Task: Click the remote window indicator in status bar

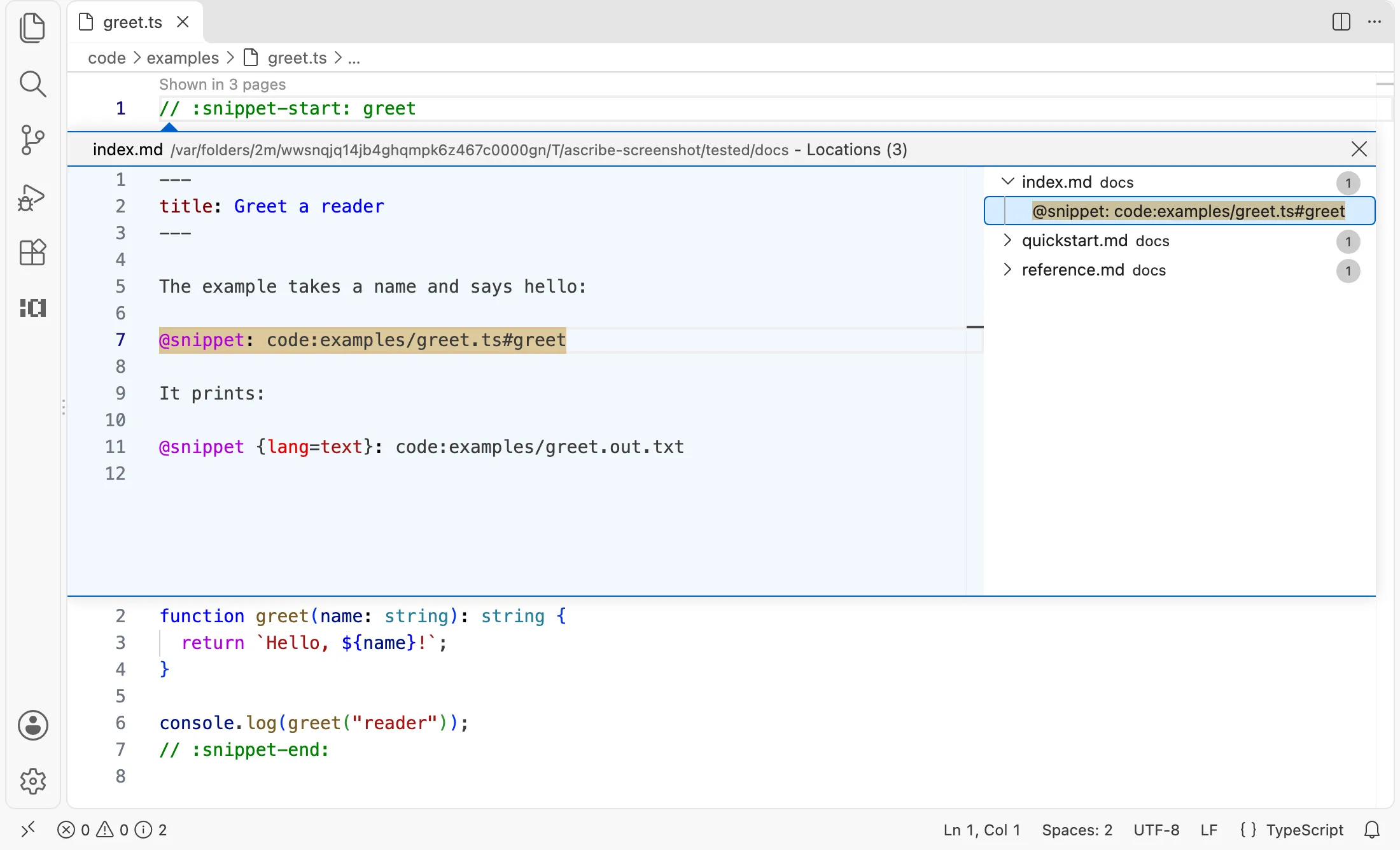Action: tap(28, 830)
